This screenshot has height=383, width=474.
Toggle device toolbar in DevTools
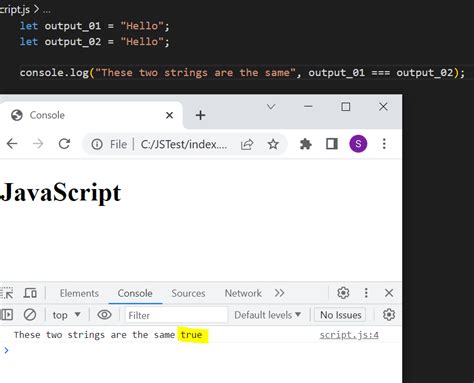pos(30,293)
